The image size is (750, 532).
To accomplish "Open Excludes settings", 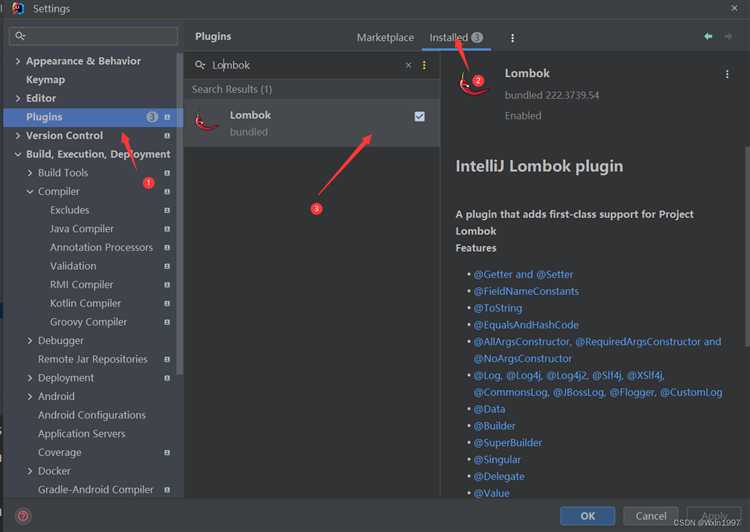I will [x=69, y=210].
